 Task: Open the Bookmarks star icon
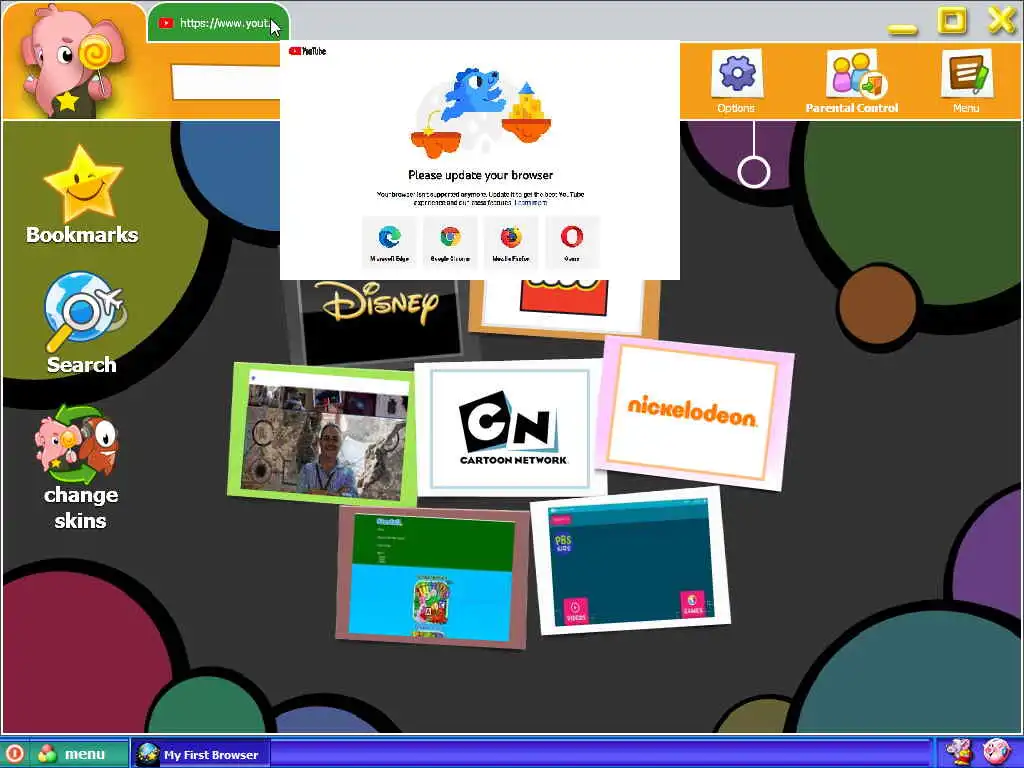[x=83, y=183]
